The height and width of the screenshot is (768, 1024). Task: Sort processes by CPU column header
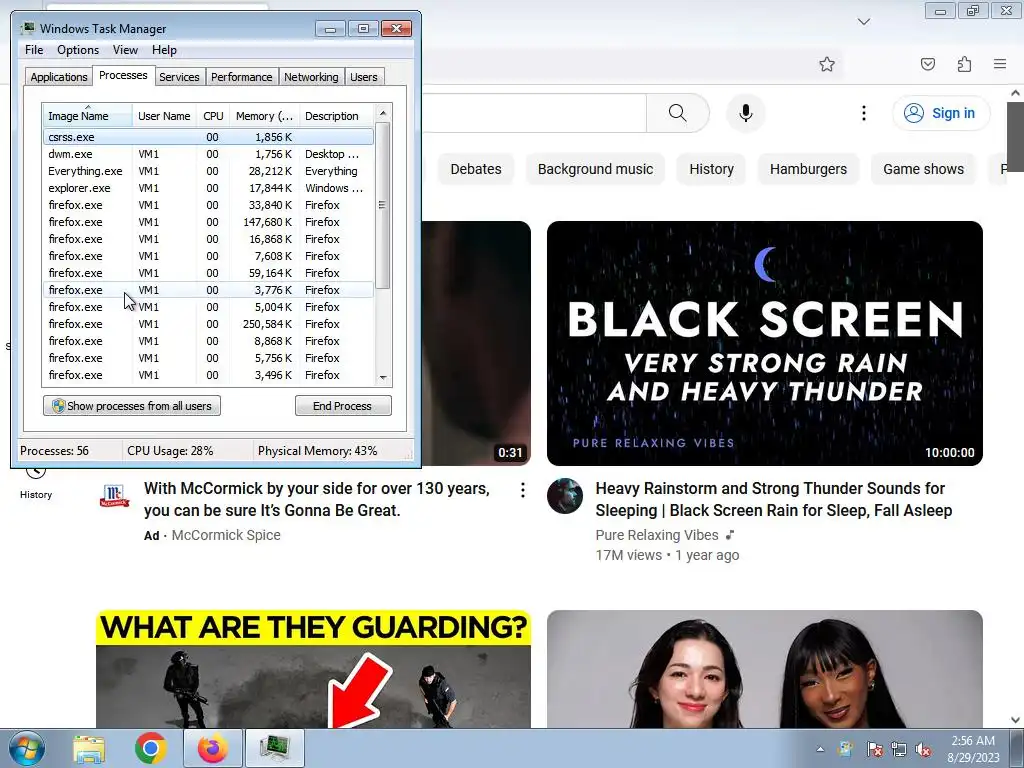(x=213, y=116)
